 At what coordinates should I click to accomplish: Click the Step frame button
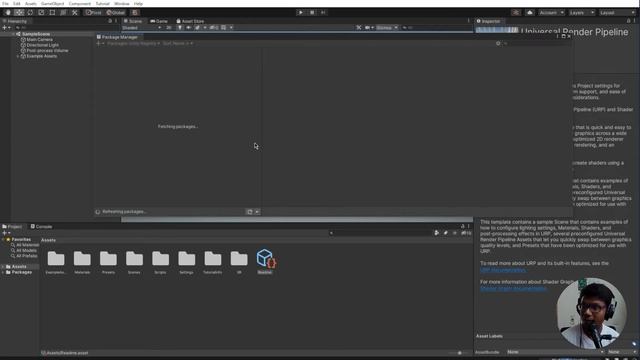point(323,13)
